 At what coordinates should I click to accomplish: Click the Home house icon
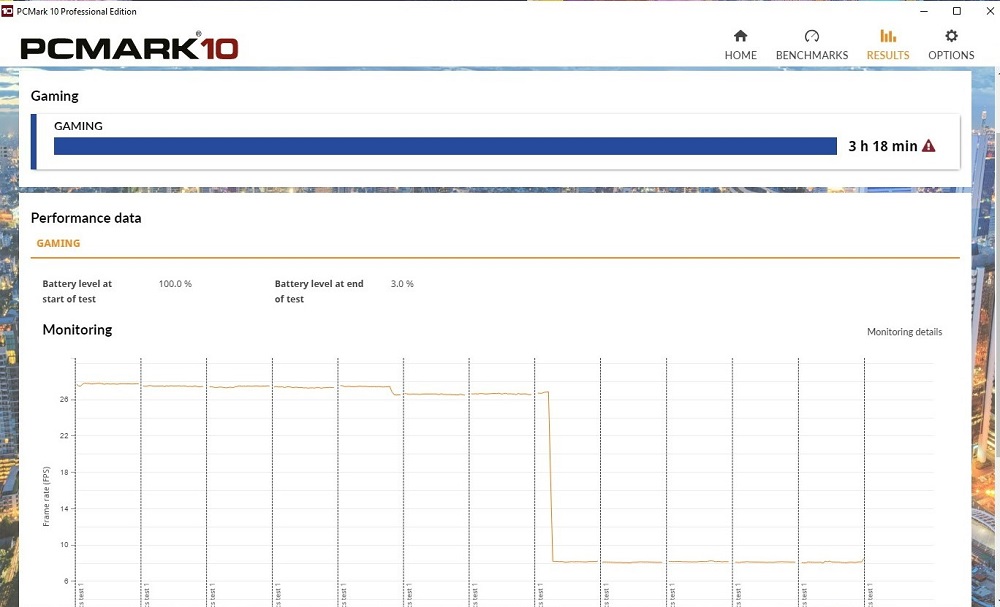click(x=740, y=36)
